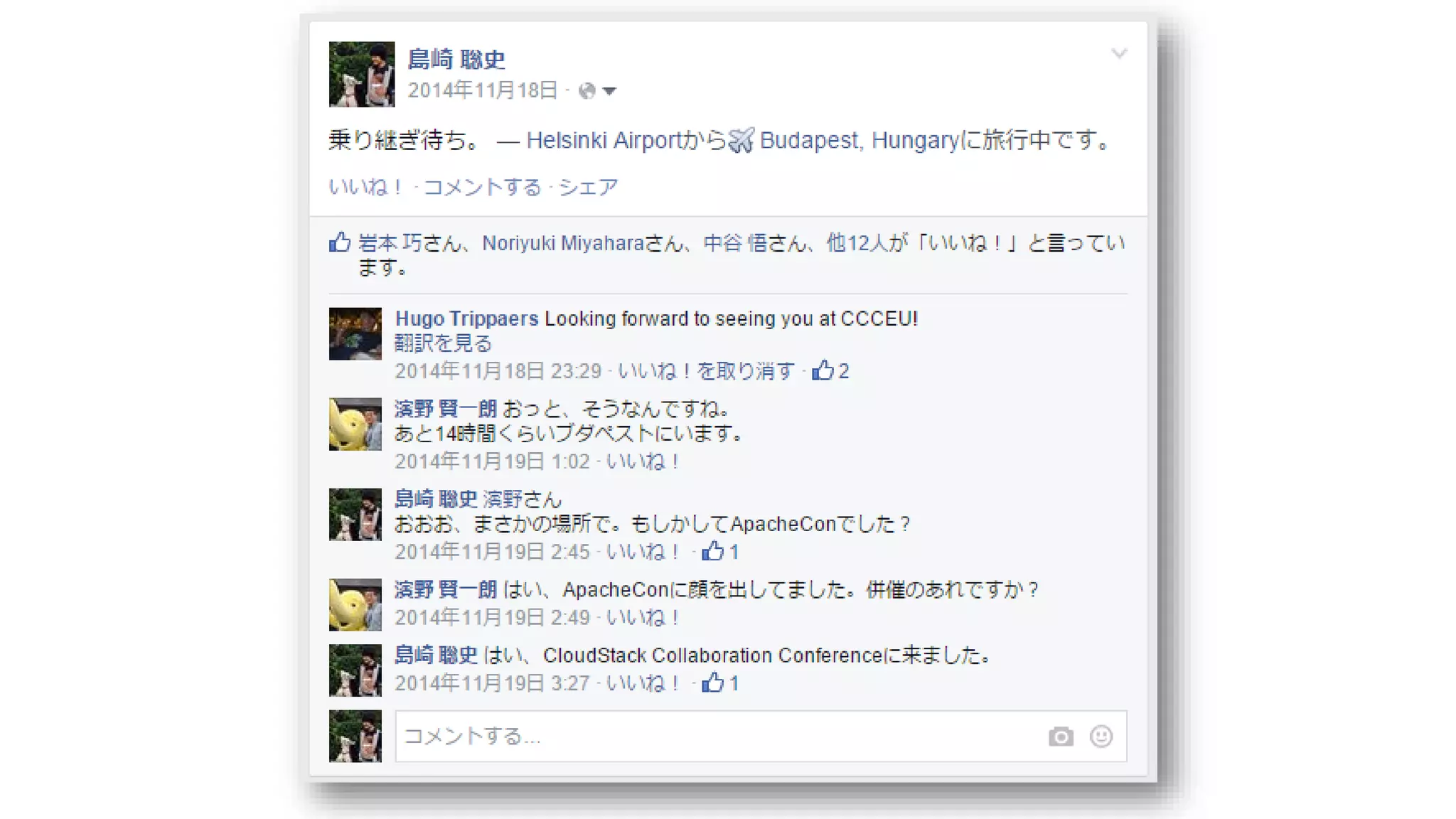Click the airplane icon before Budapest

point(741,140)
